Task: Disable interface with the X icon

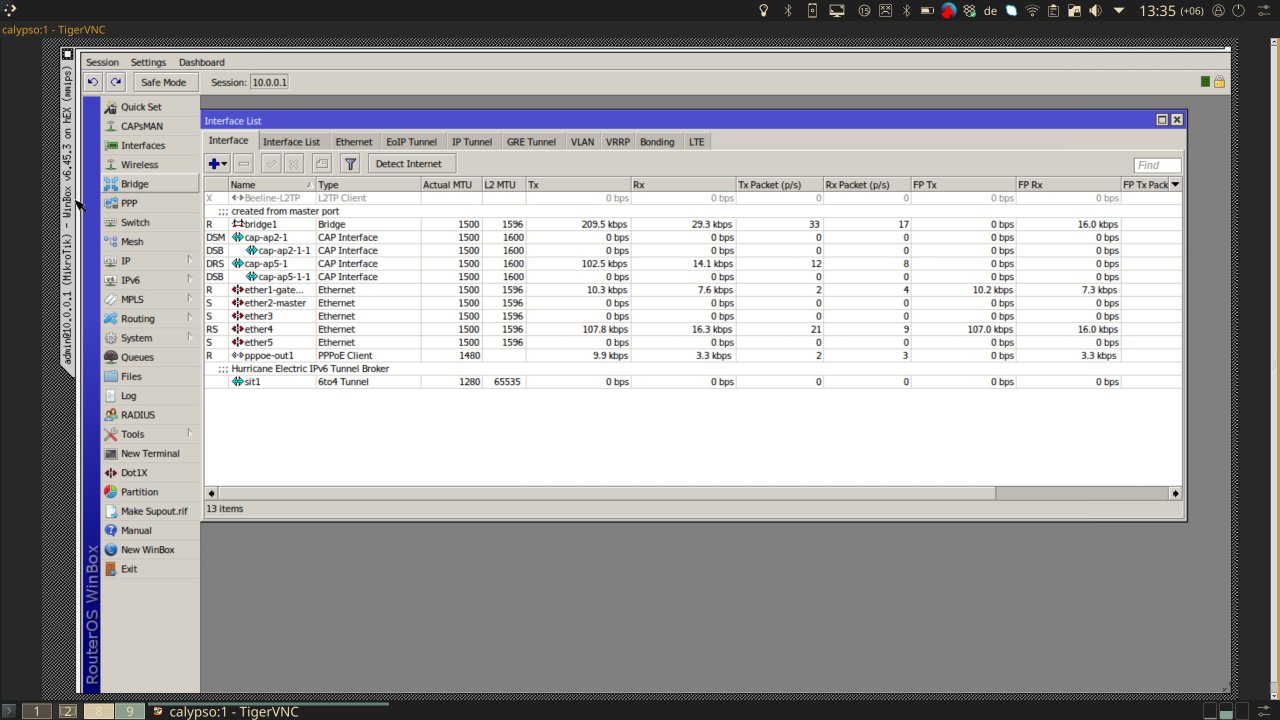Action: [293, 163]
